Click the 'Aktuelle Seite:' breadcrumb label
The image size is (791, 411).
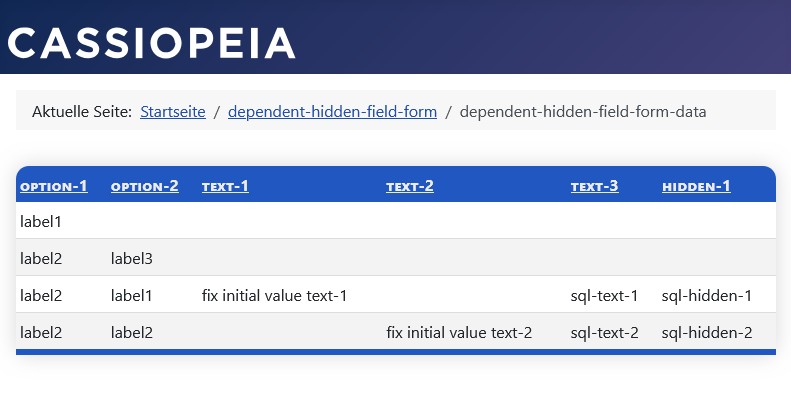(x=82, y=111)
